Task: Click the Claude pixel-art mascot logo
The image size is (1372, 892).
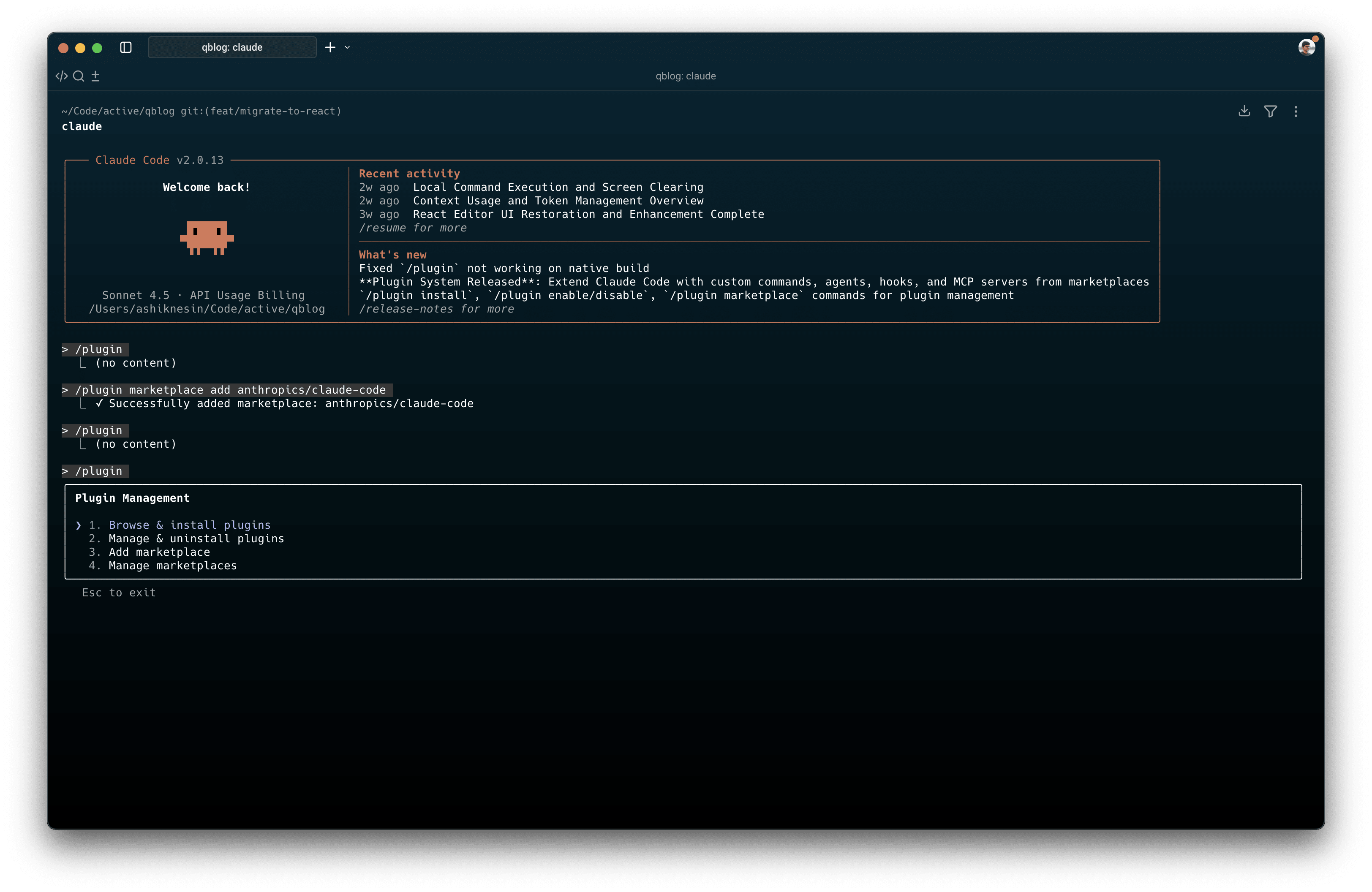Action: pyautogui.click(x=207, y=238)
